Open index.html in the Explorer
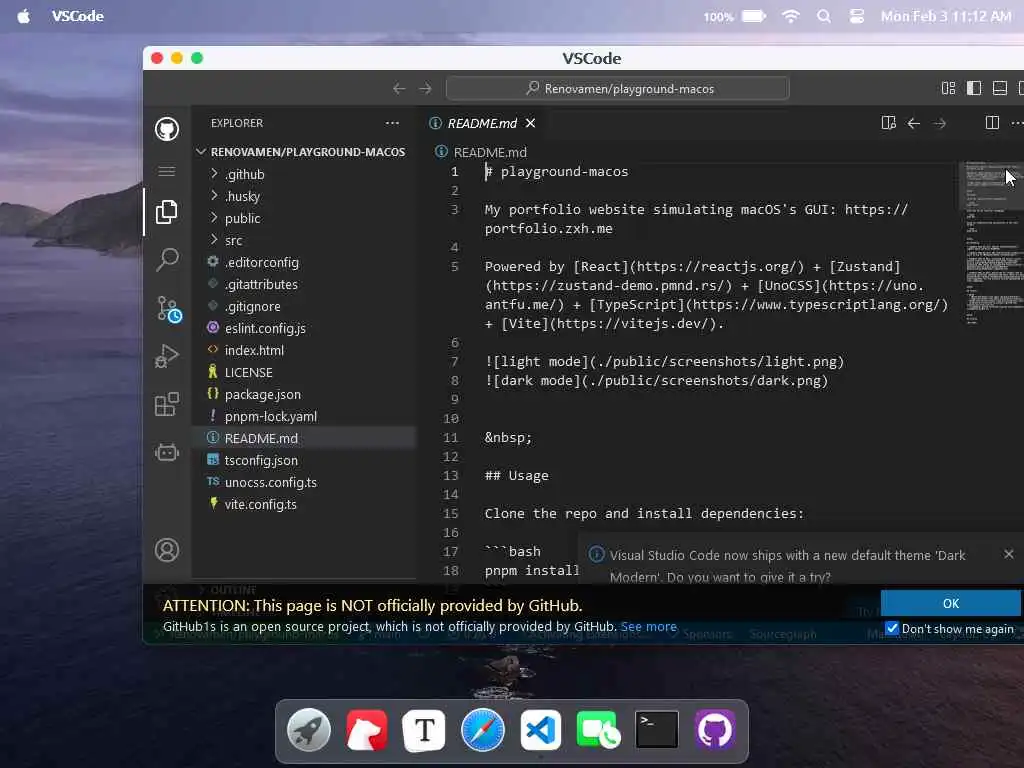The height and width of the screenshot is (768, 1024). point(304,350)
